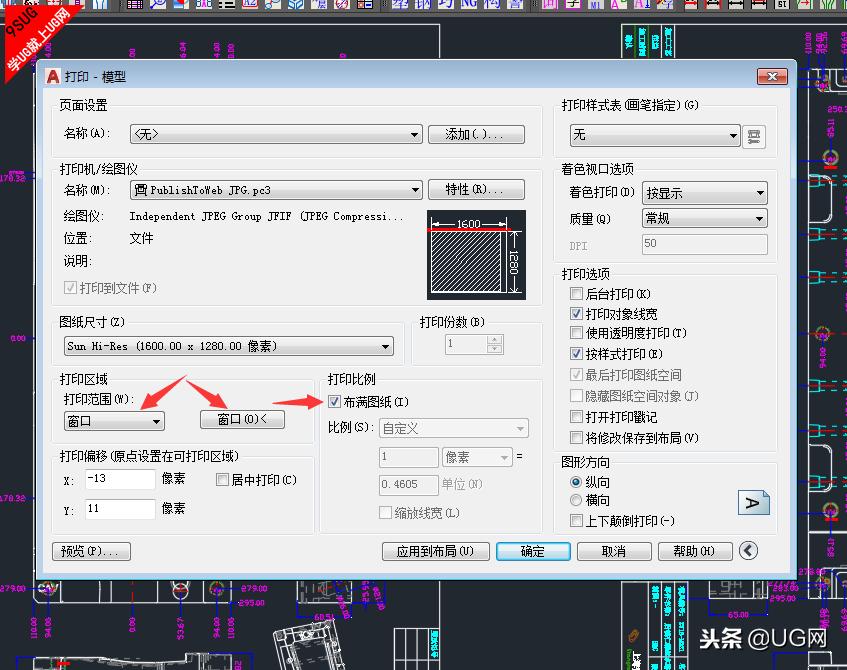
Task: Click the X offset input field showing -13
Action: coord(119,480)
